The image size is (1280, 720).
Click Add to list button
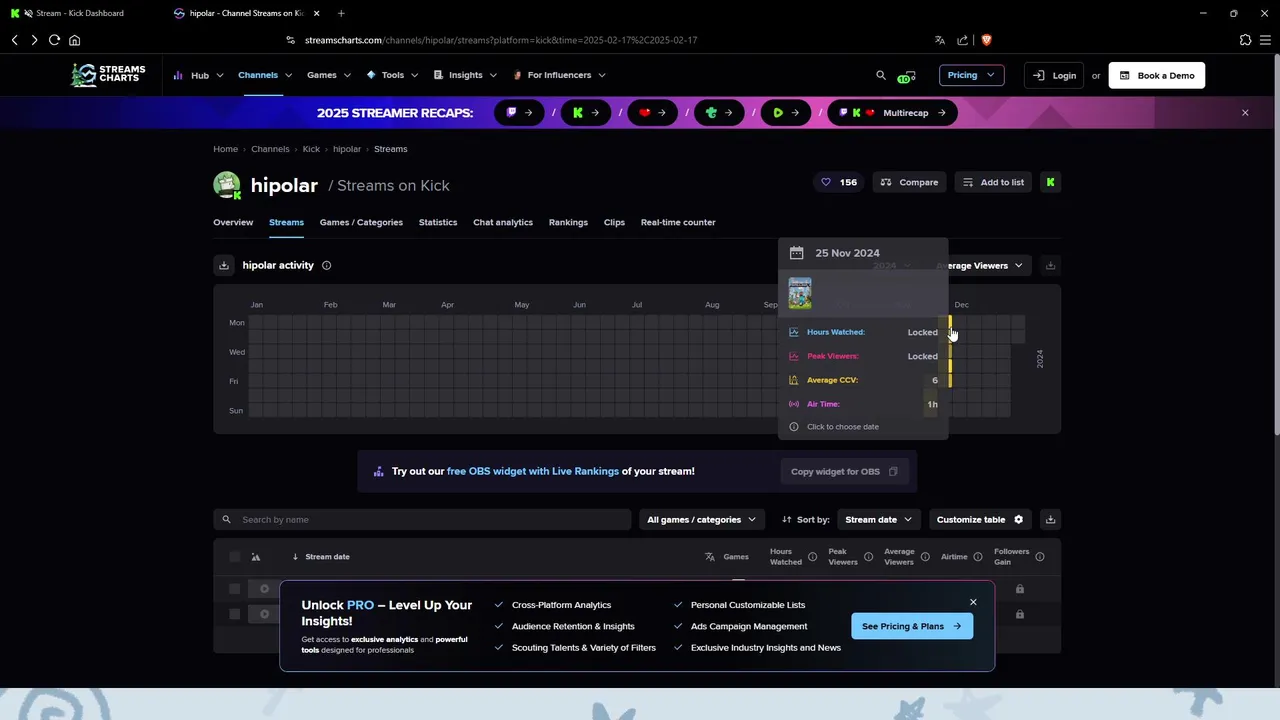(x=993, y=182)
